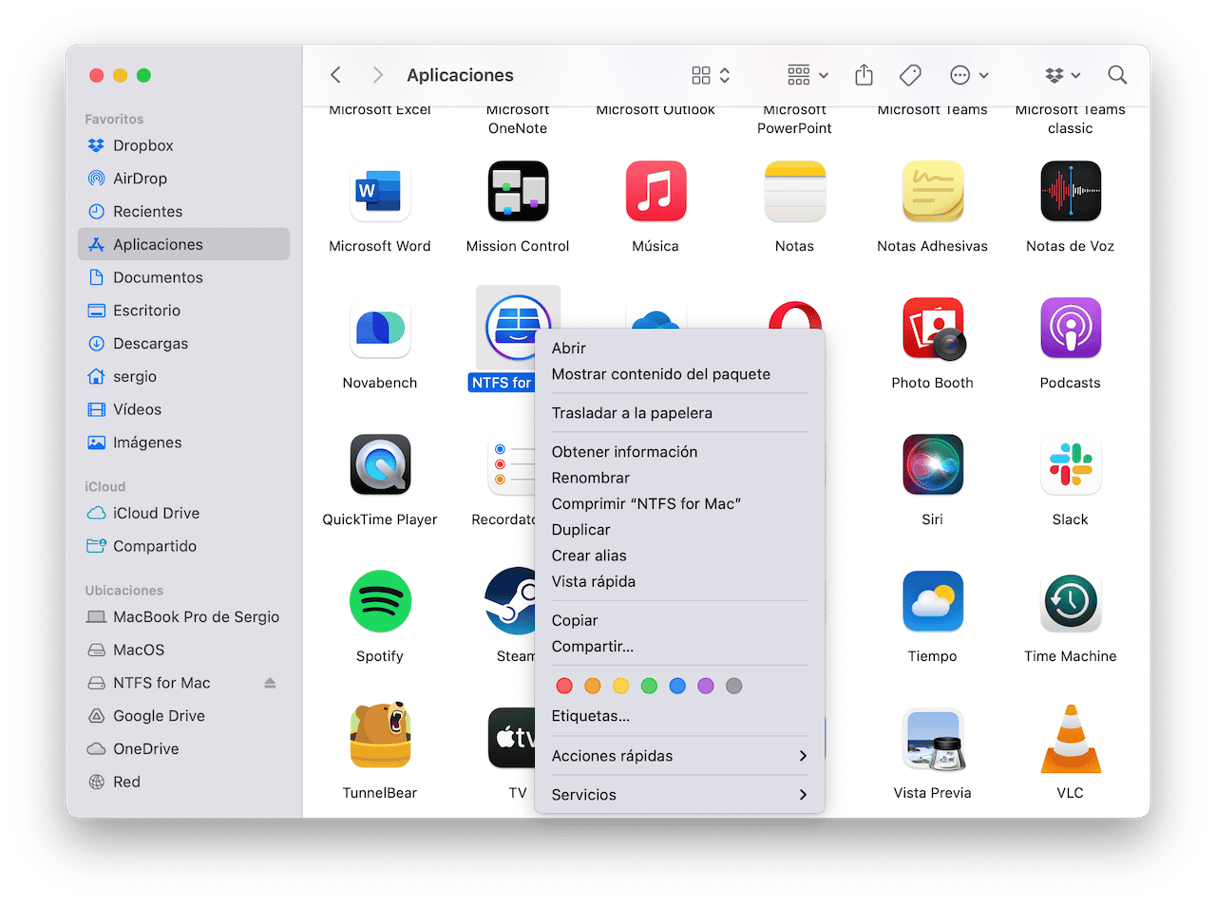Choose Crear alias
This screenshot has height=905, width=1216.
coord(680,556)
